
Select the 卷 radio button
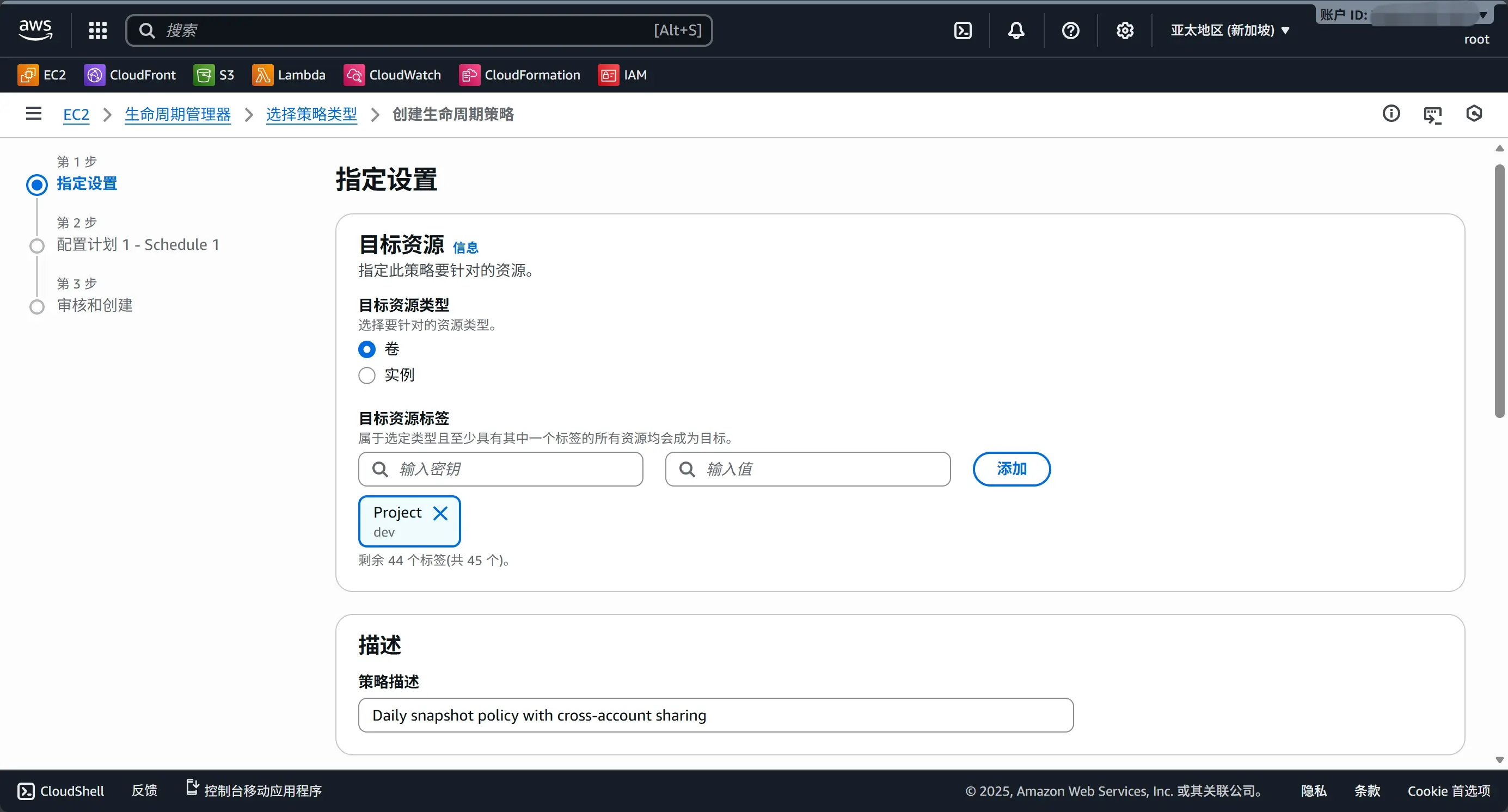click(366, 349)
